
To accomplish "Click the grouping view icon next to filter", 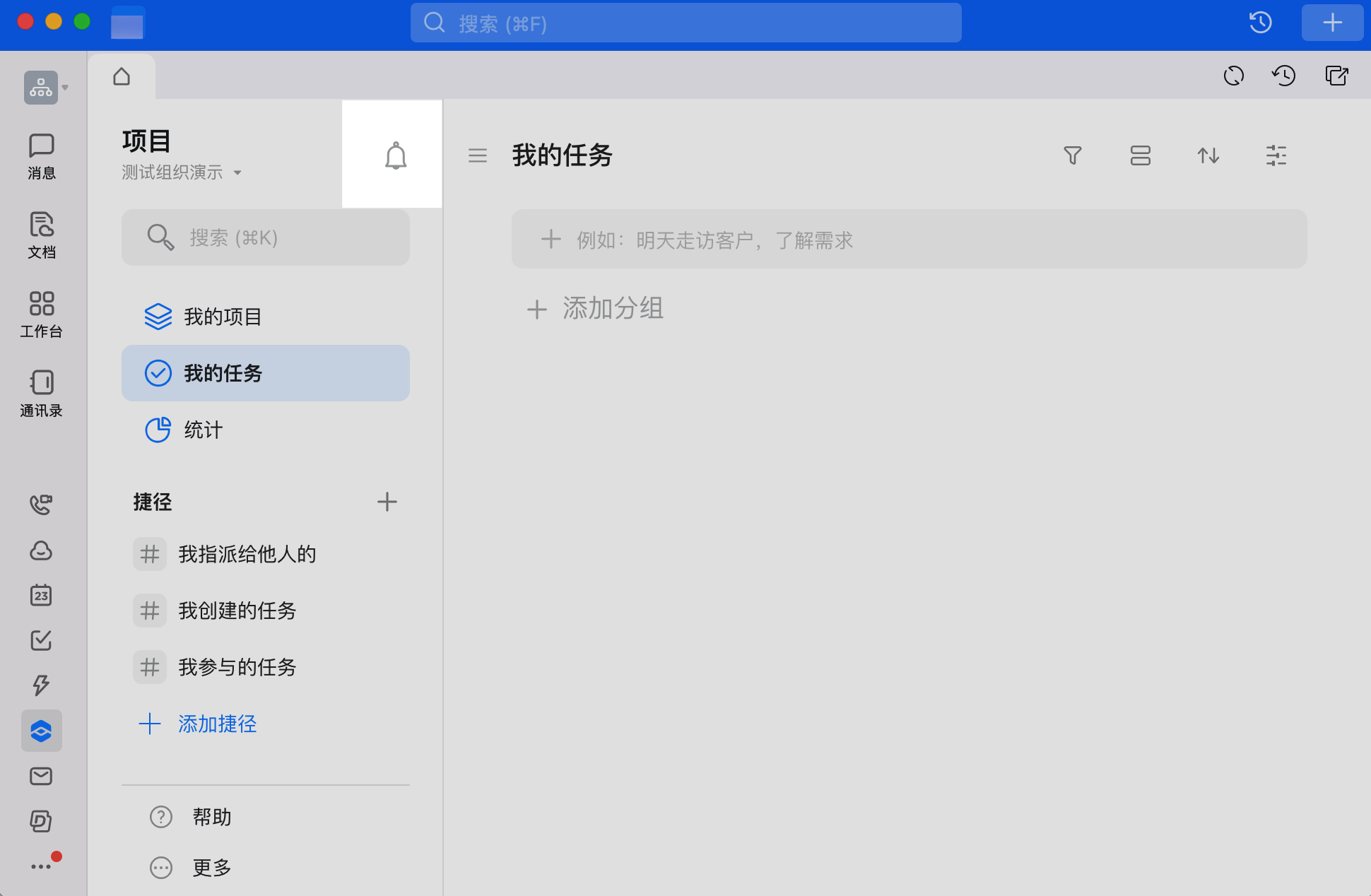I will tap(1141, 155).
